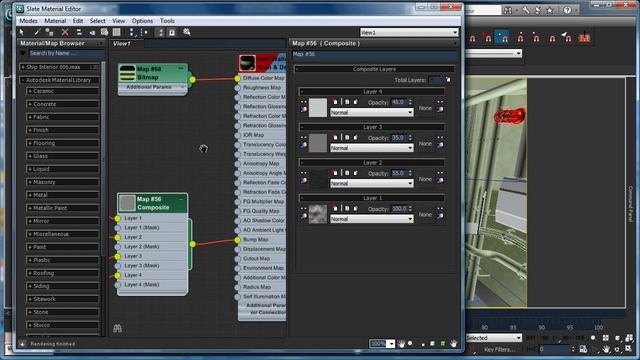Toggle Layer 1 texture visibility dots

click(x=304, y=209)
